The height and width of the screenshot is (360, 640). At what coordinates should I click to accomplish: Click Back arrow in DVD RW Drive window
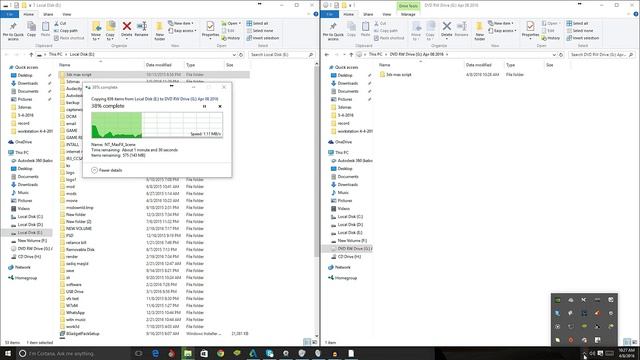[x=327, y=54]
